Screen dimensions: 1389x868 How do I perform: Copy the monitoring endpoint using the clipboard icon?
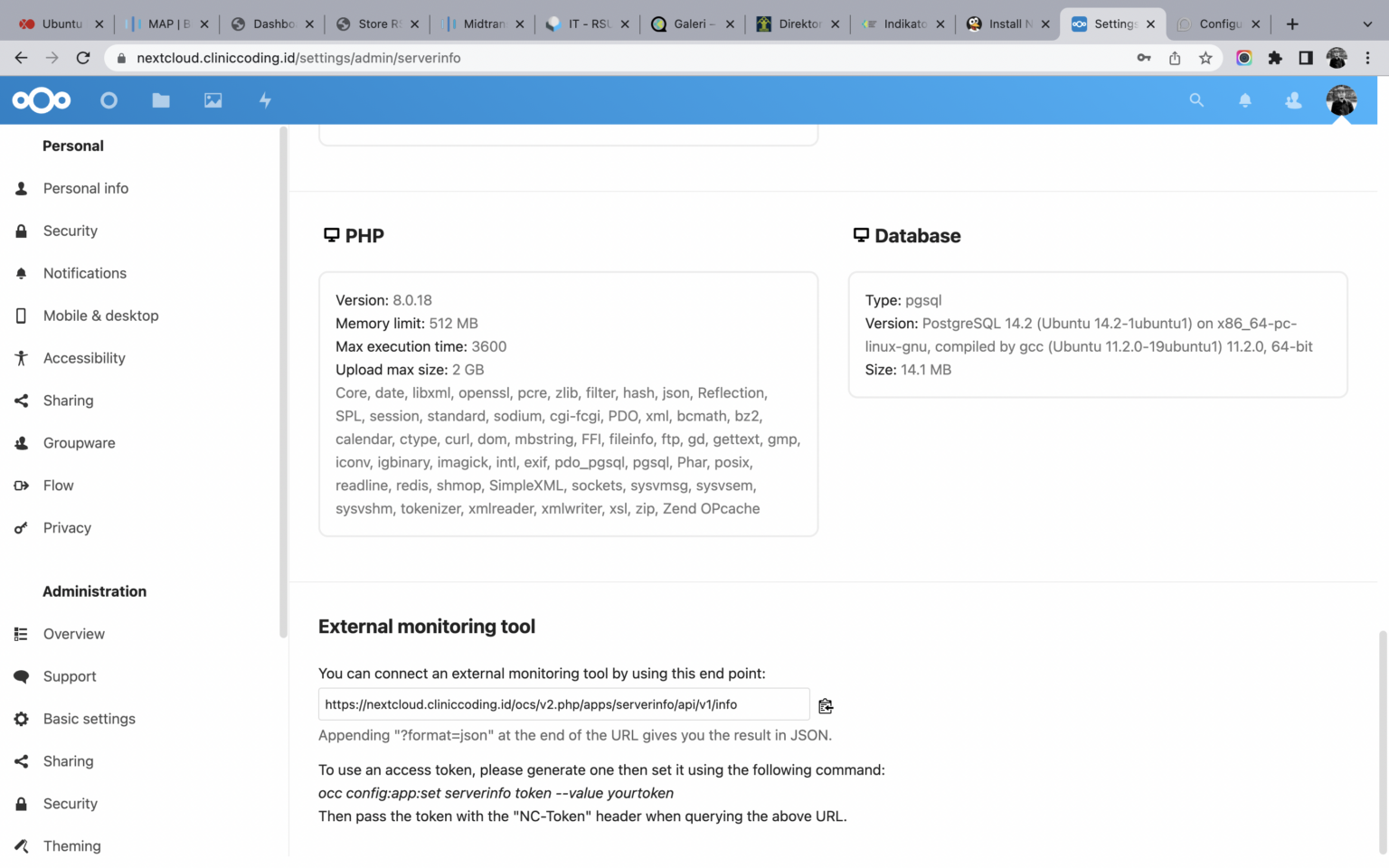point(825,705)
